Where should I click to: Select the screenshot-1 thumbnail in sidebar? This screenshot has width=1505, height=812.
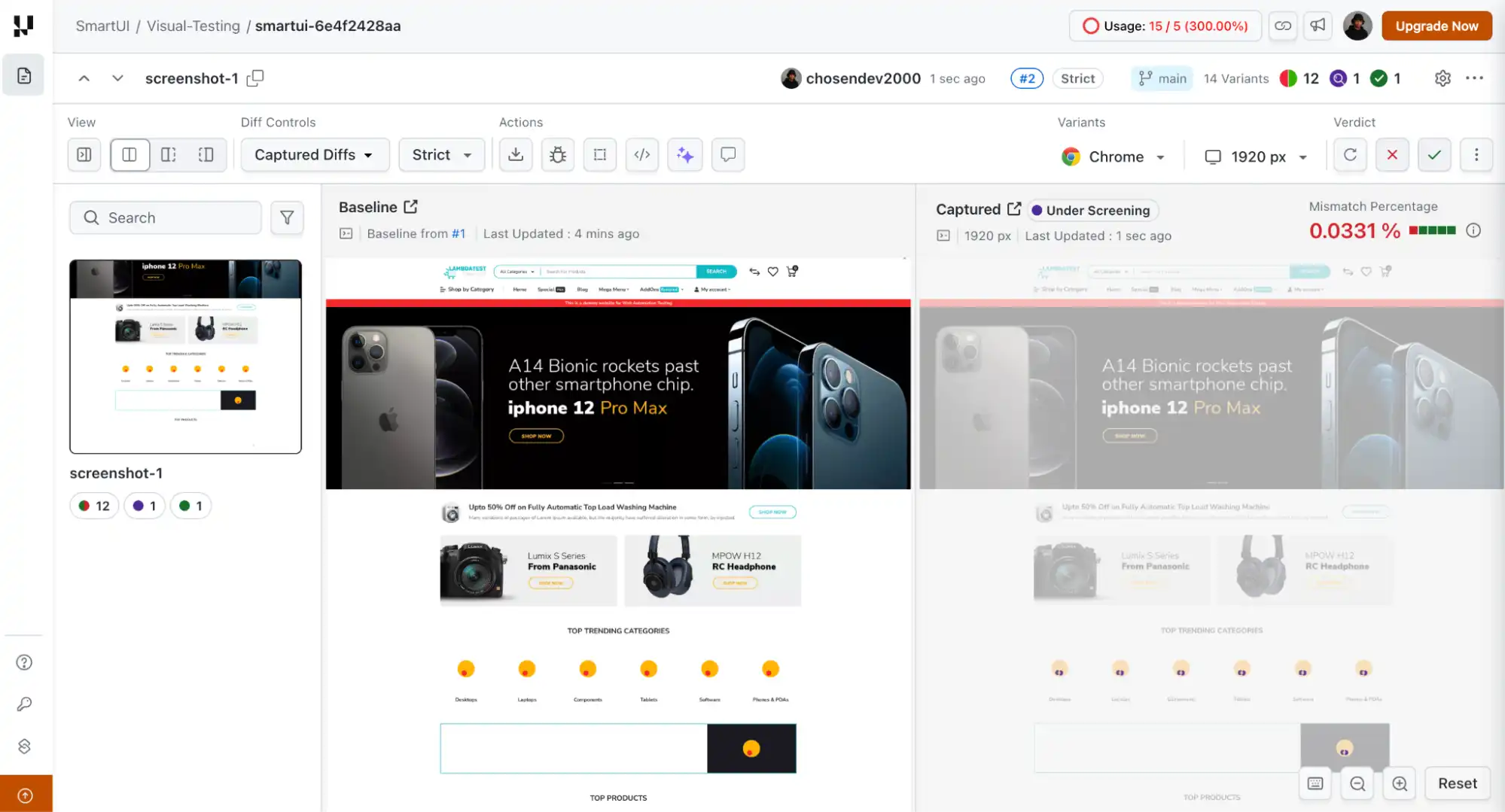[185, 357]
